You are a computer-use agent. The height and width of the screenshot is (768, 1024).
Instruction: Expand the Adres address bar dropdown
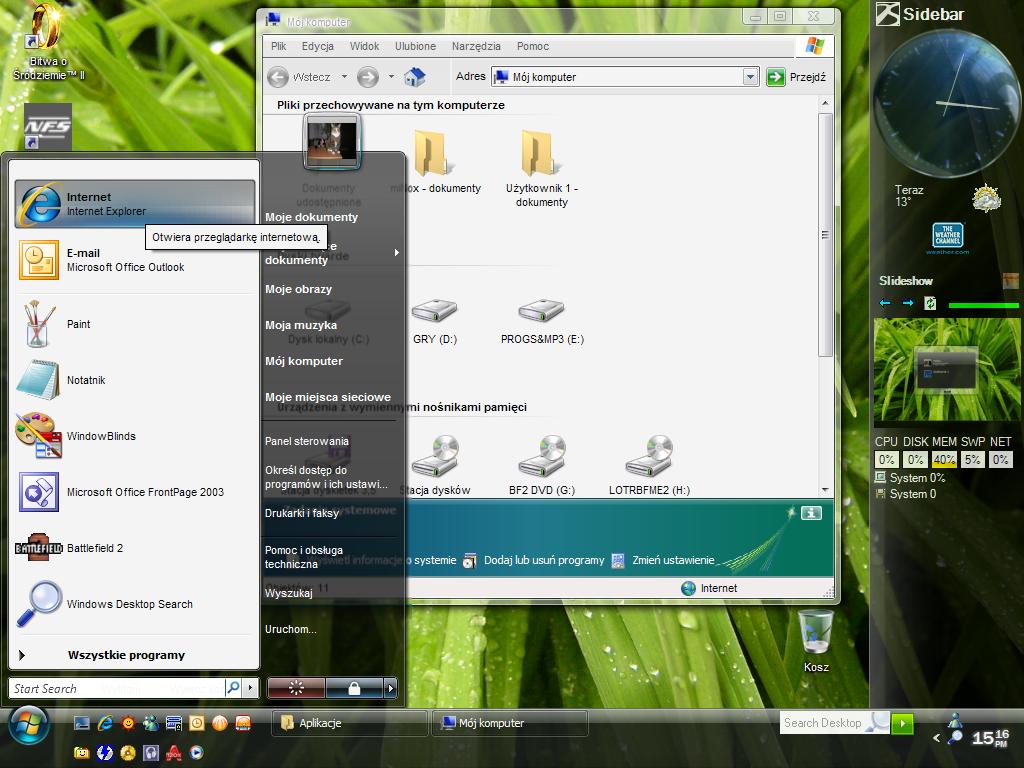(750, 77)
